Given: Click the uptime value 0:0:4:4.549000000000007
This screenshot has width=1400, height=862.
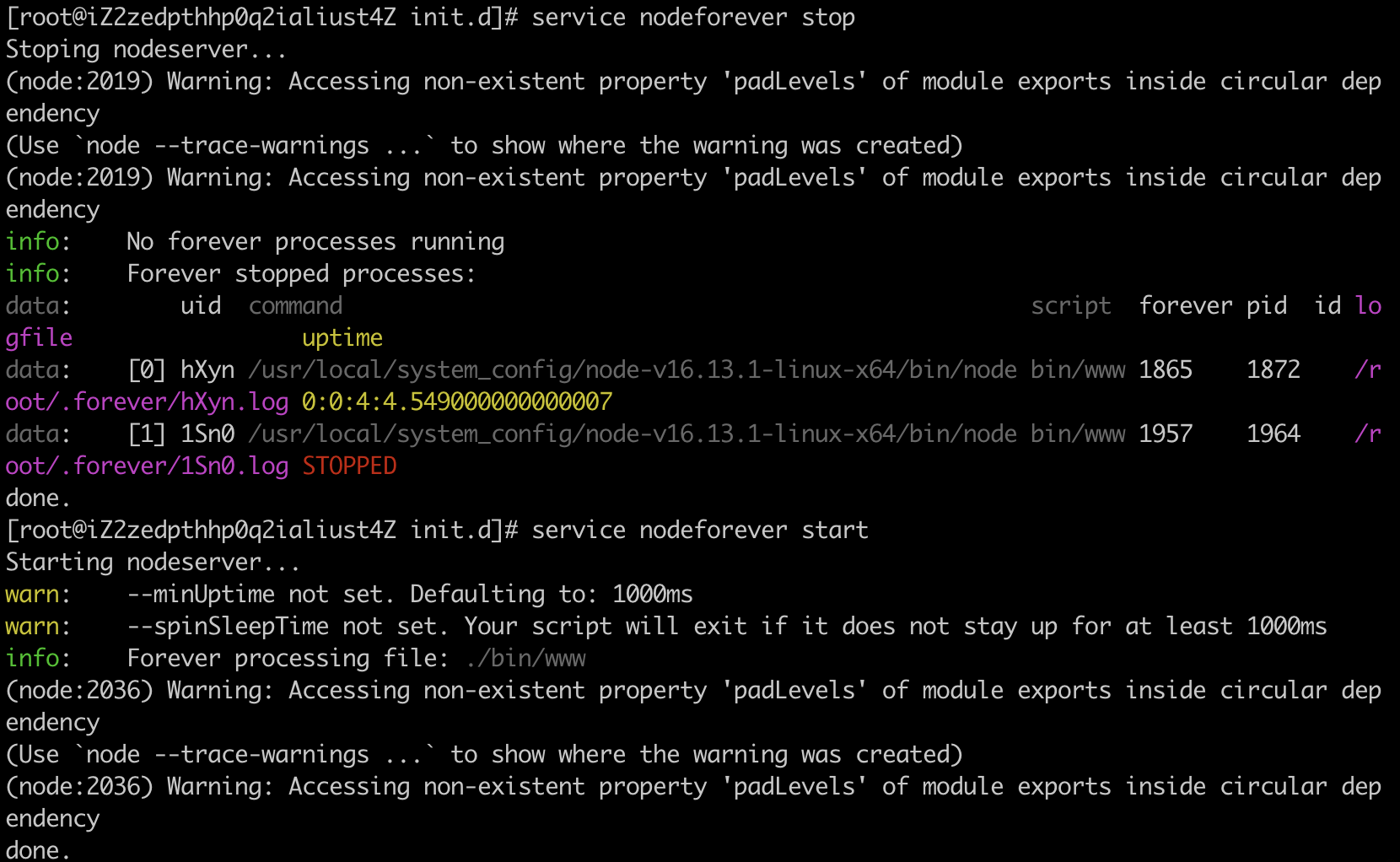Looking at the screenshot, I should [x=457, y=402].
